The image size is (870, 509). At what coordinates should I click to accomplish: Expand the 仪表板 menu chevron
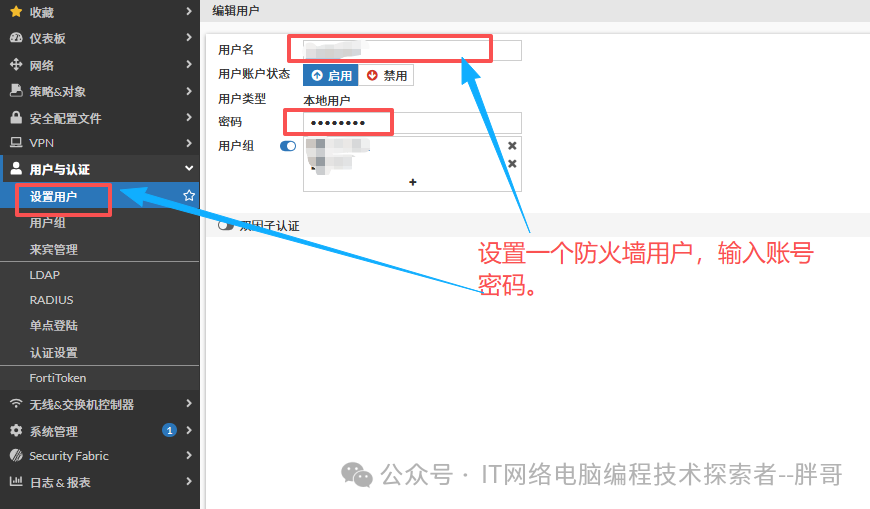pos(189,37)
